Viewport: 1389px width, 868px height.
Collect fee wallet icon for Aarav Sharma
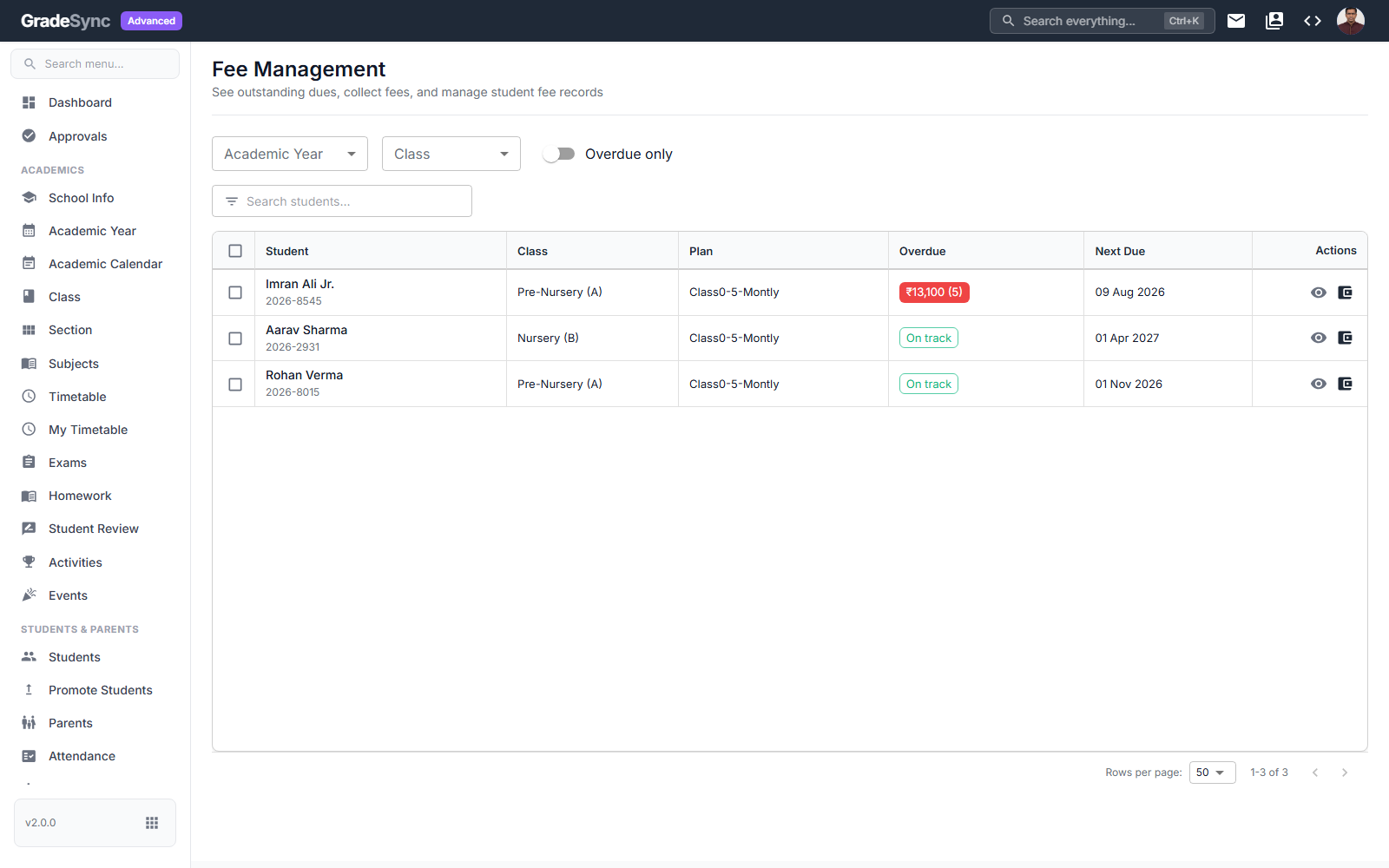point(1346,338)
